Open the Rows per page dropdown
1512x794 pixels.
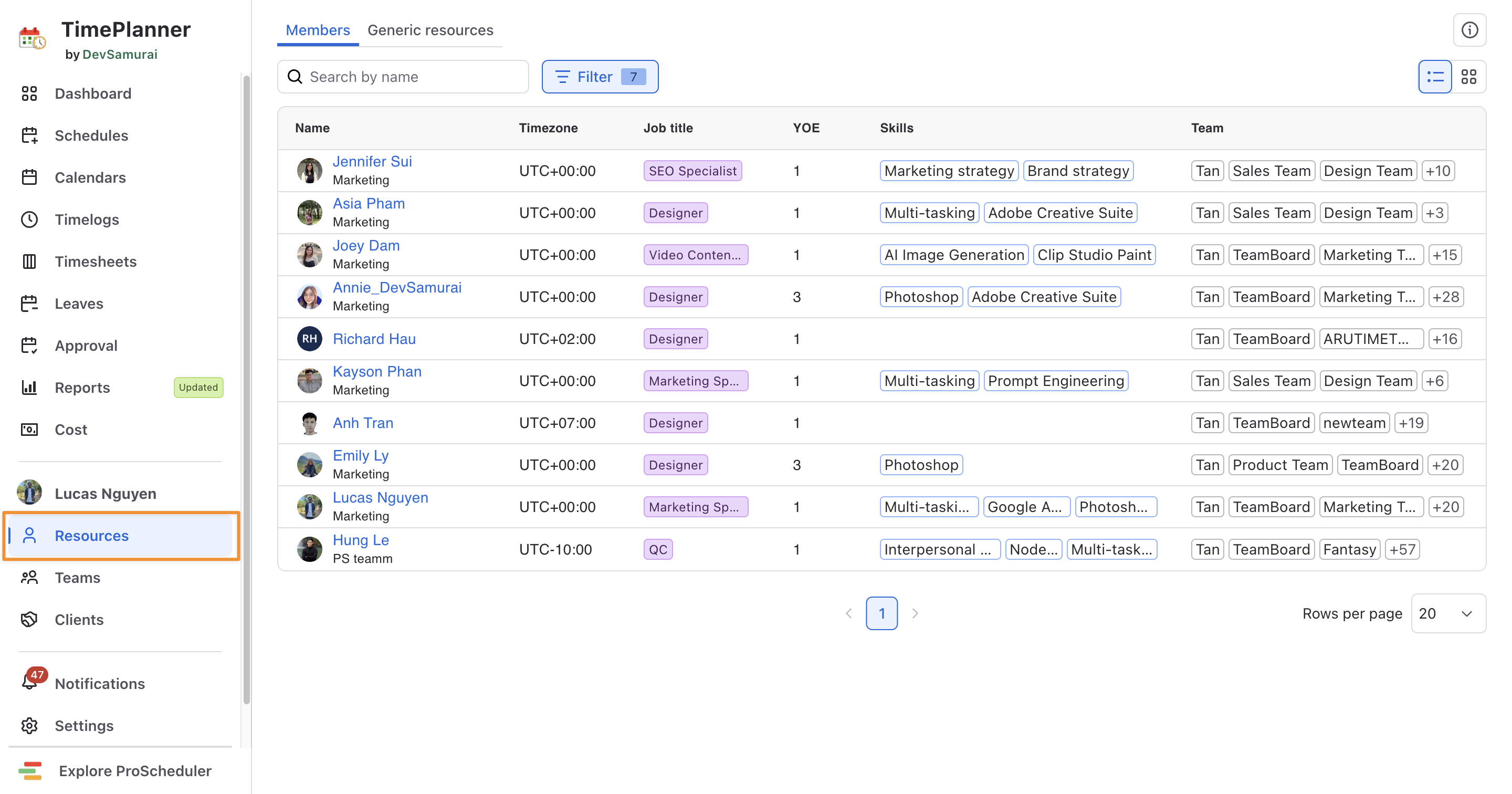click(x=1448, y=614)
